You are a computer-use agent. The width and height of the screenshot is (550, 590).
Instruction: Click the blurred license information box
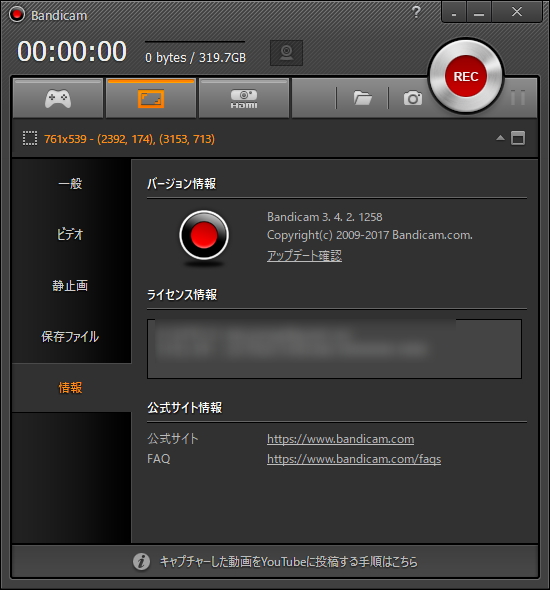coord(334,349)
